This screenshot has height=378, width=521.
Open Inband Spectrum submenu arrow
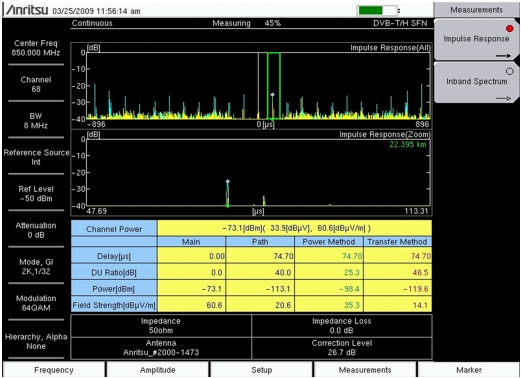503,98
